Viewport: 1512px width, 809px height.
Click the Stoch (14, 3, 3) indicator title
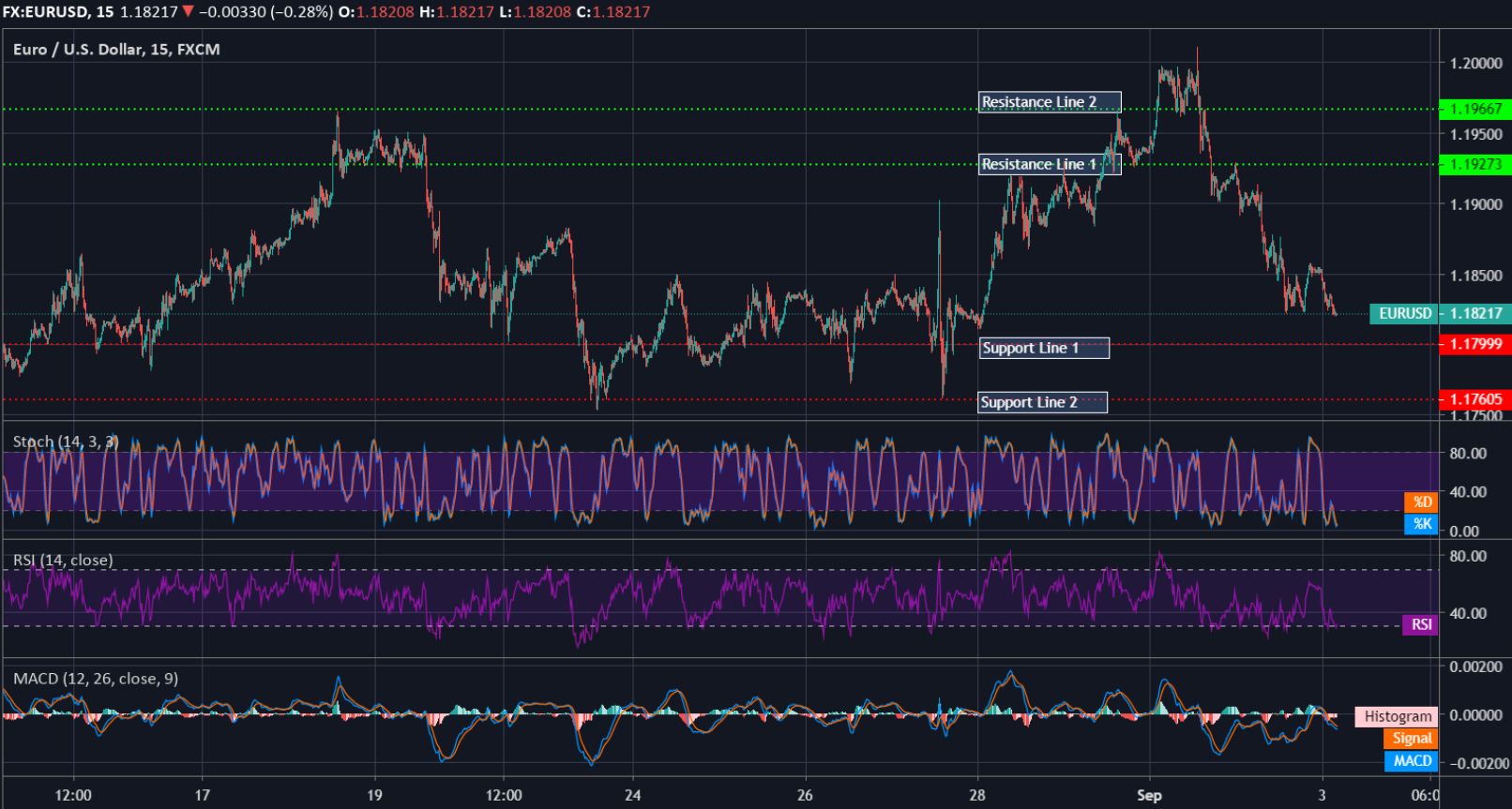66,442
